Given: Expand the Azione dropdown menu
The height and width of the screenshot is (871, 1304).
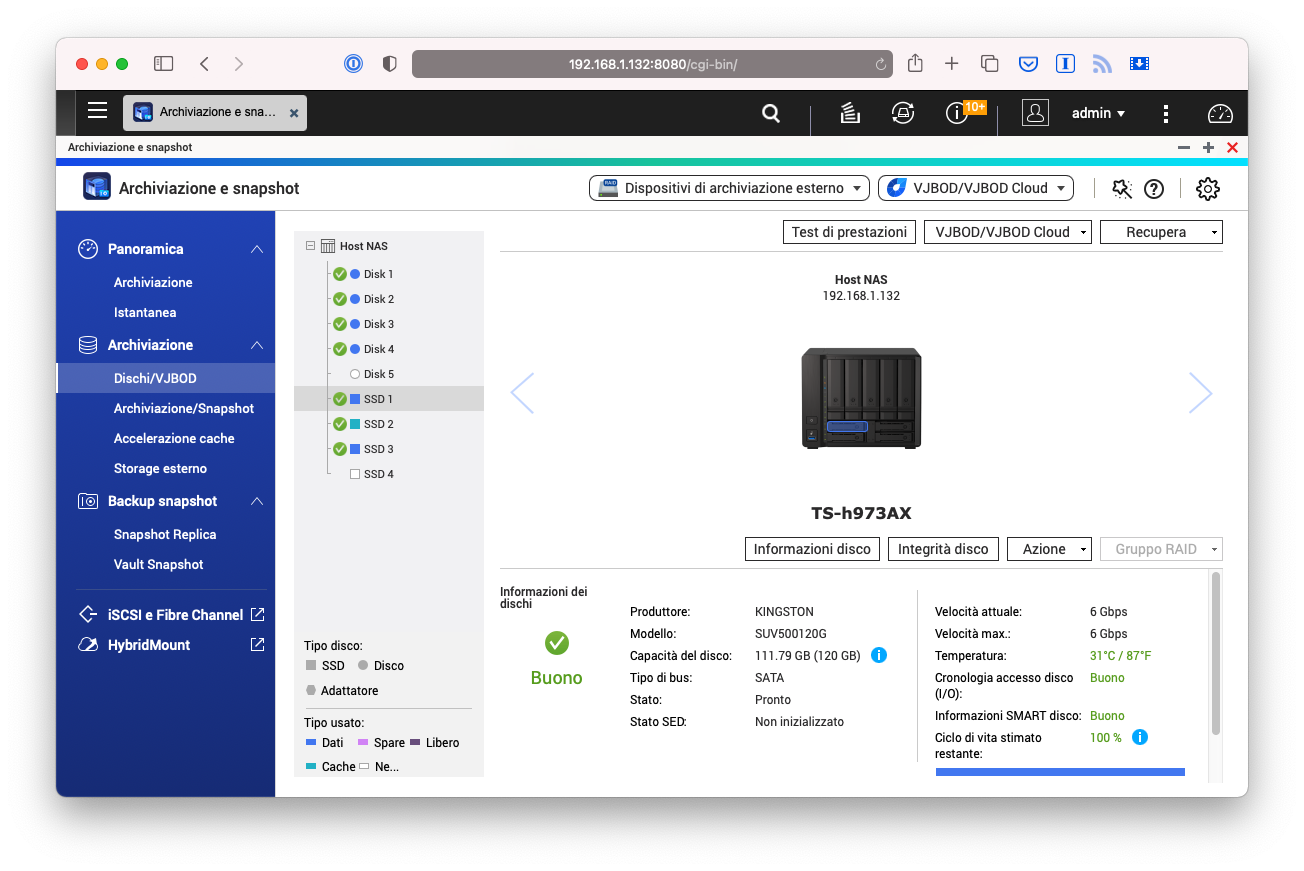Looking at the screenshot, I should [1049, 549].
